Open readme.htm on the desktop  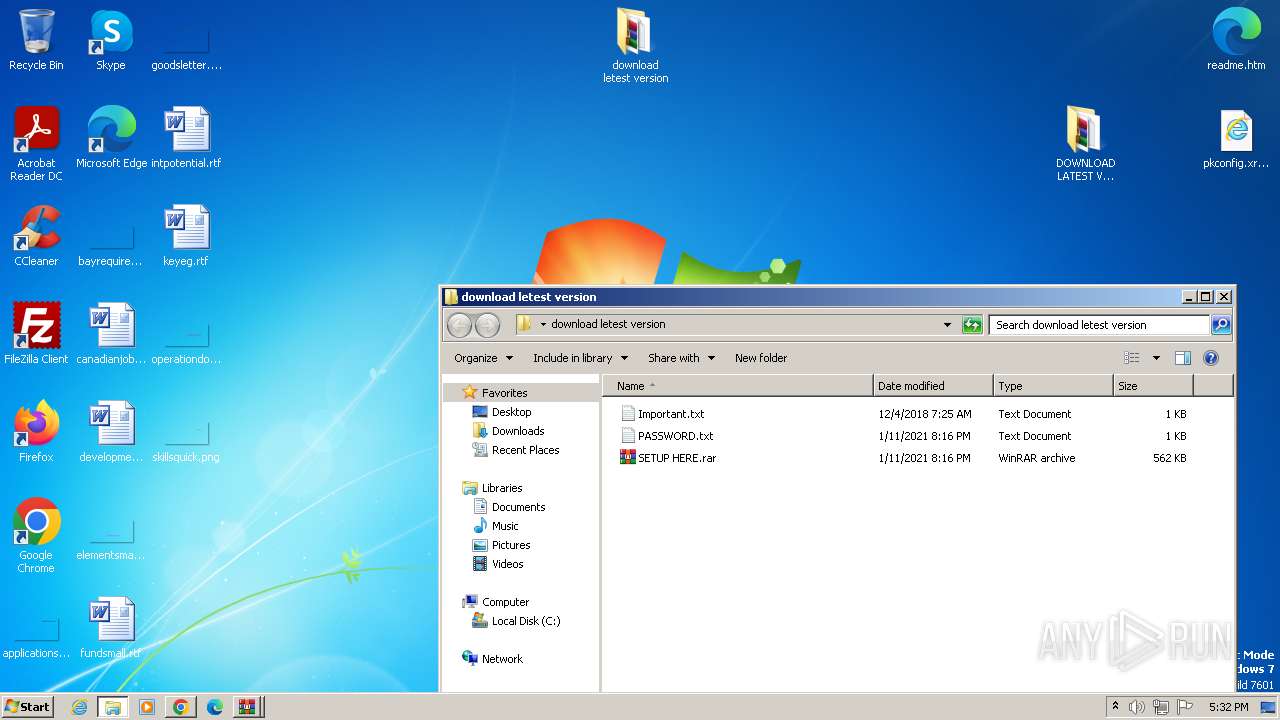(1236, 40)
